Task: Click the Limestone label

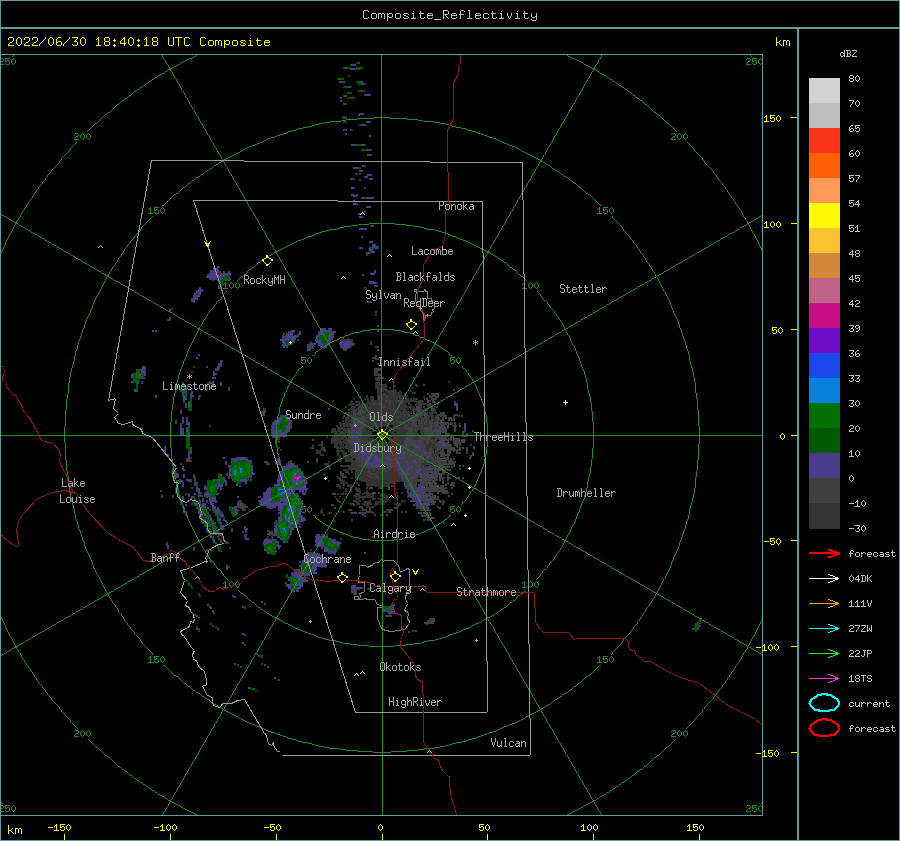Action: (189, 386)
